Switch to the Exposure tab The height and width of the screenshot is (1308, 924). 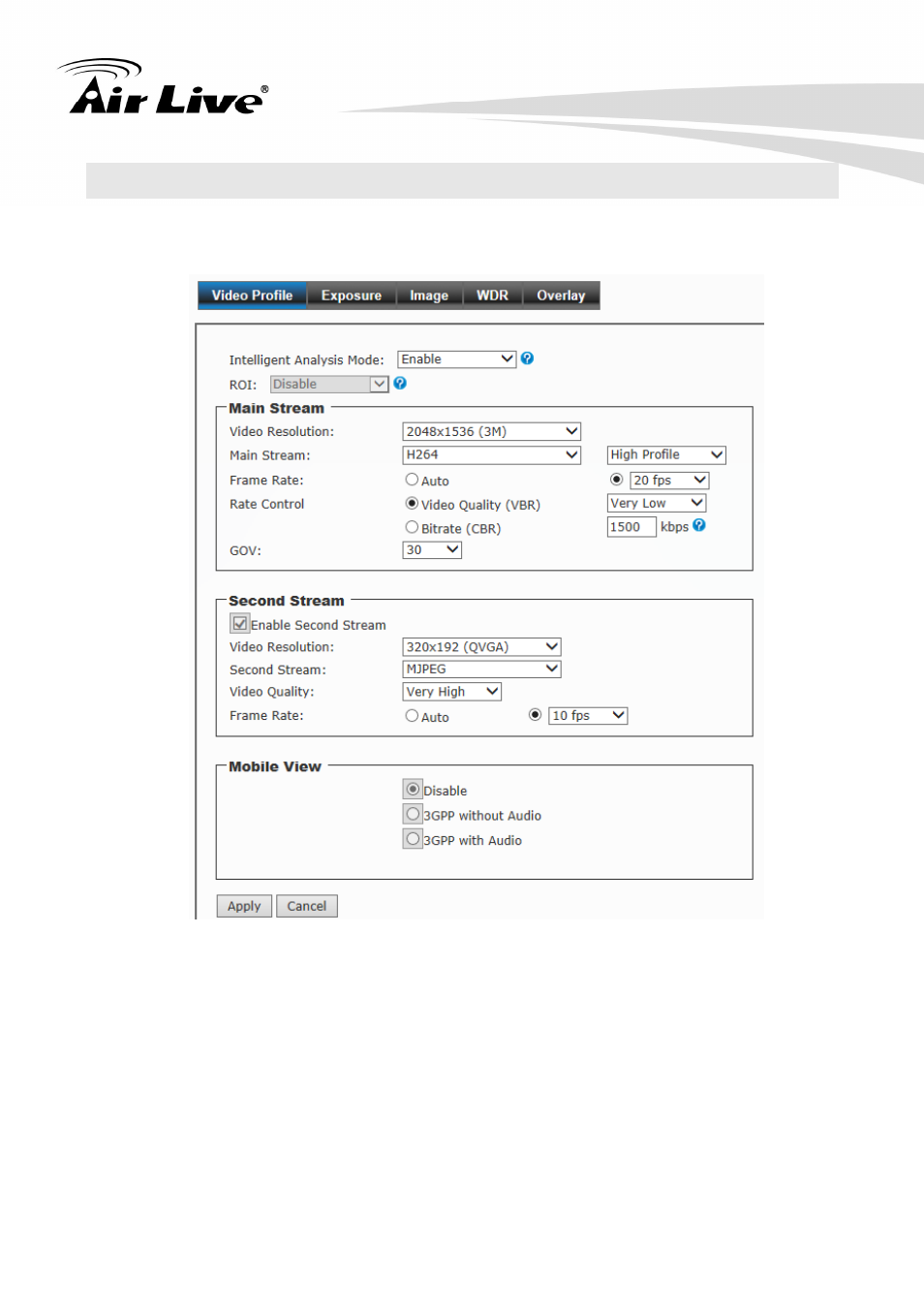point(352,296)
